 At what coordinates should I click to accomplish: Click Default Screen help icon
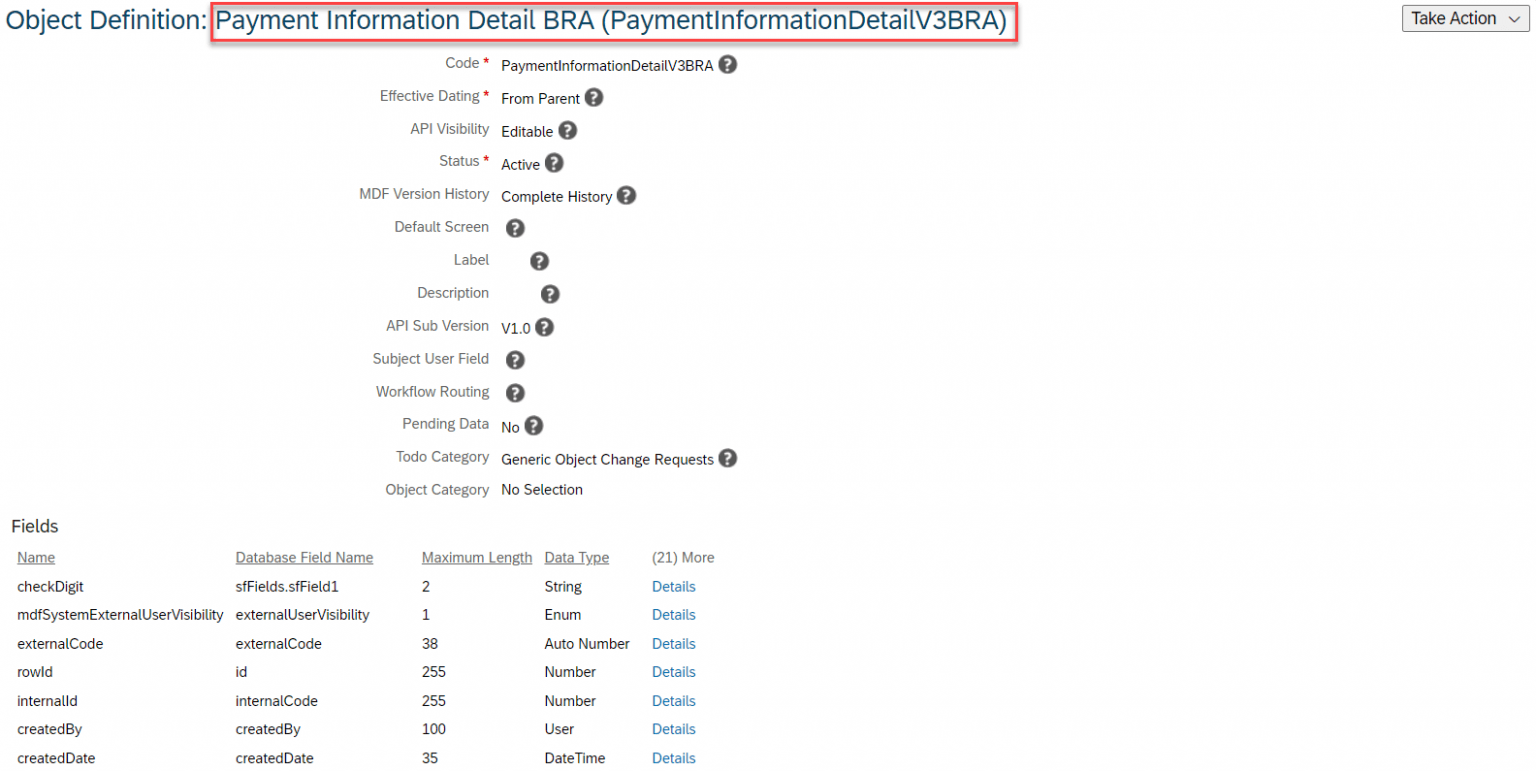515,228
